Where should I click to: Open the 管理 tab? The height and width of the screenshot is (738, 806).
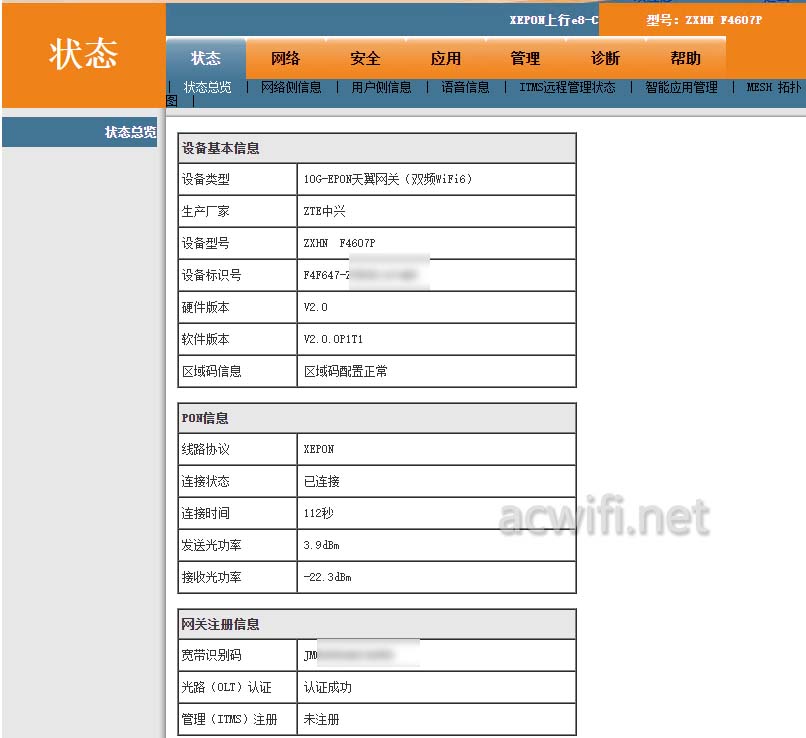(x=525, y=58)
